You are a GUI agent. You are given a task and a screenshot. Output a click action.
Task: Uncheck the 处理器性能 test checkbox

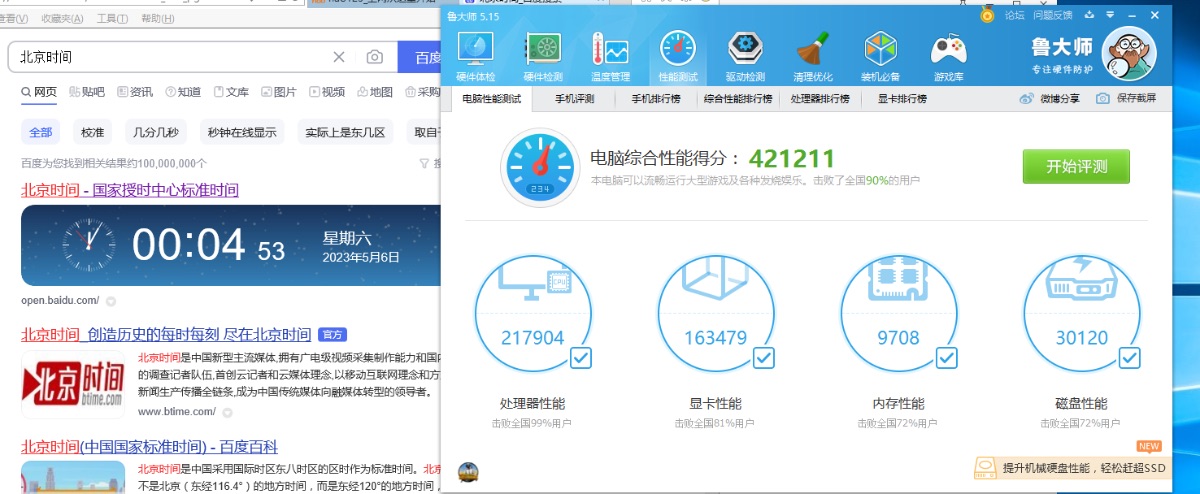pos(581,357)
